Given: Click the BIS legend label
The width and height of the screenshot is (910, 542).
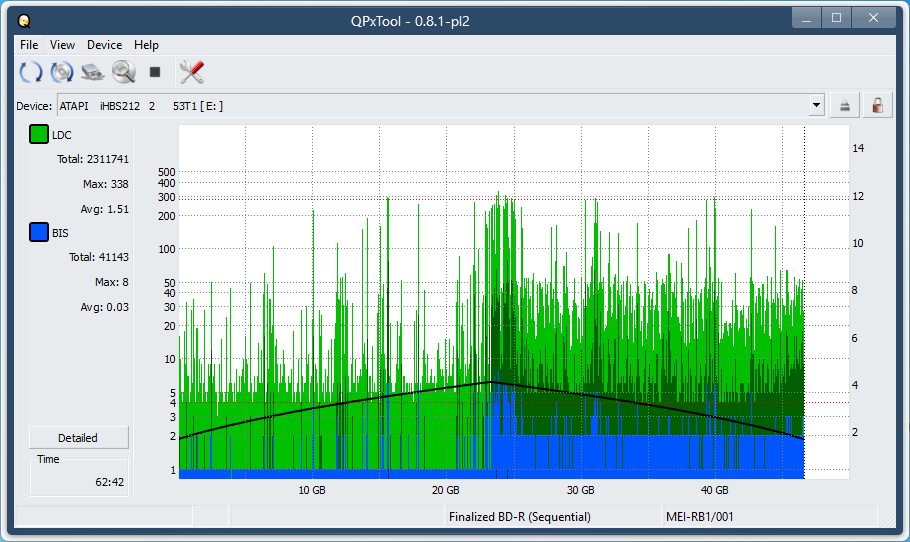Looking at the screenshot, I should pos(60,233).
